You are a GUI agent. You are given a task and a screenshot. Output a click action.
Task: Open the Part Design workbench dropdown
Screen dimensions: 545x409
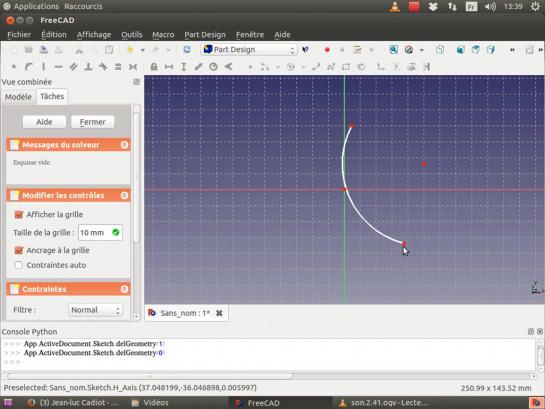tap(249, 50)
